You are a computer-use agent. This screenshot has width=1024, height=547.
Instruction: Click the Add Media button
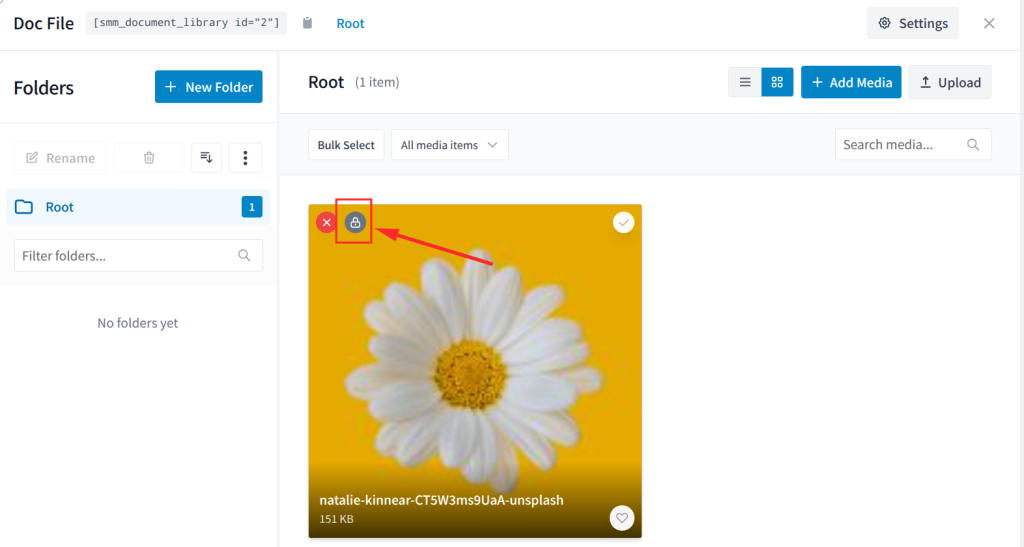click(x=851, y=82)
